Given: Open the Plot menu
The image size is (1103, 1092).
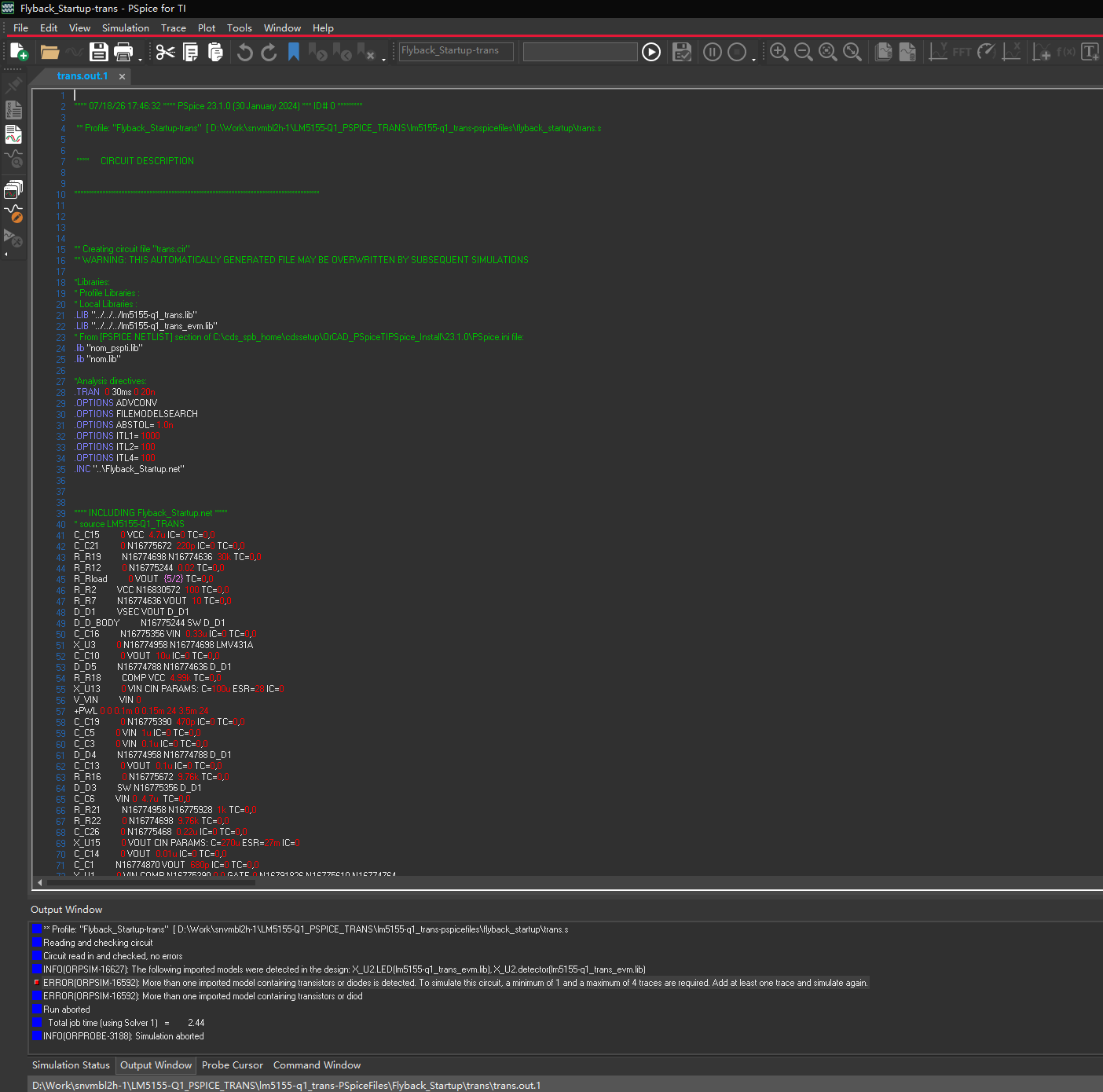Looking at the screenshot, I should [207, 27].
